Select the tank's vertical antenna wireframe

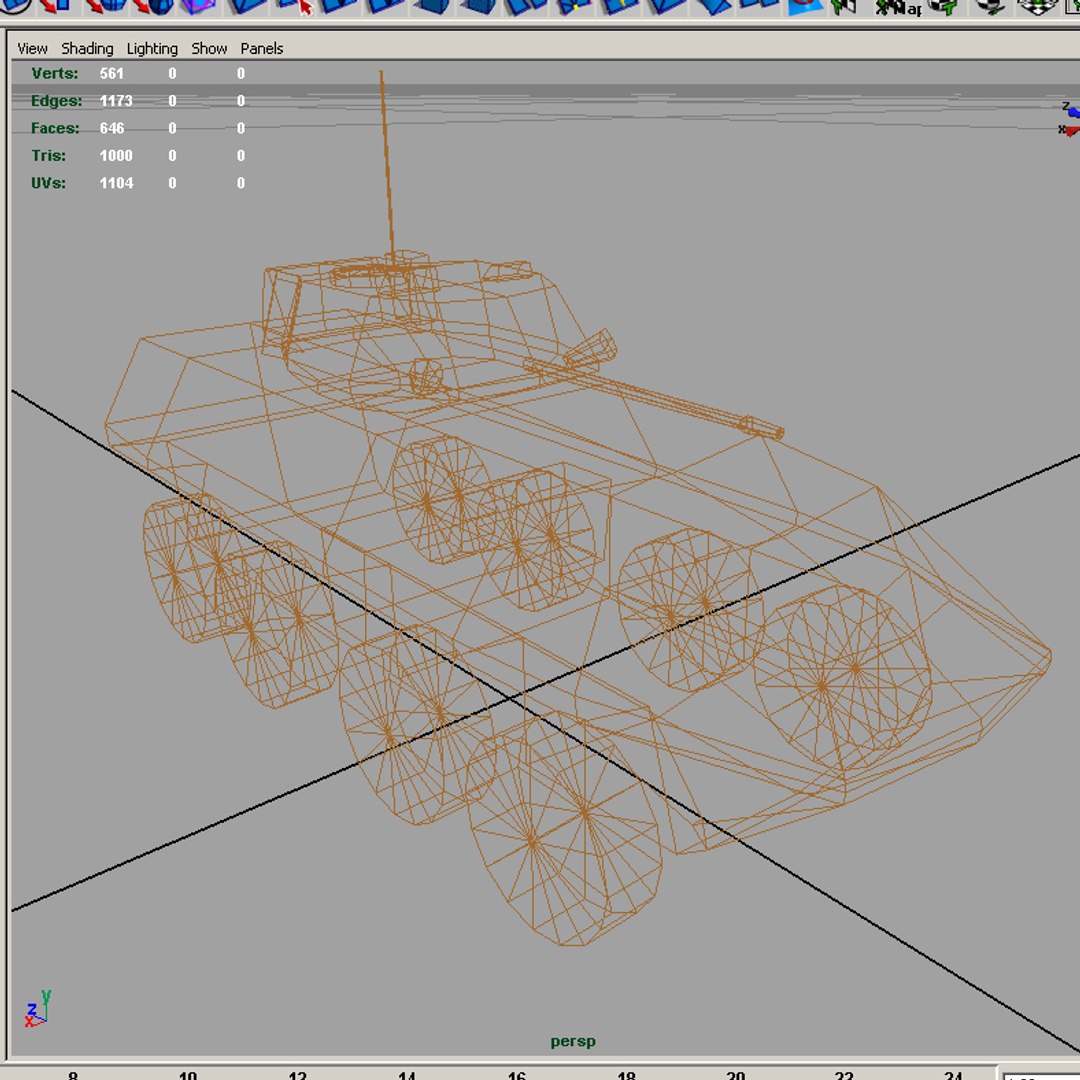click(x=387, y=165)
